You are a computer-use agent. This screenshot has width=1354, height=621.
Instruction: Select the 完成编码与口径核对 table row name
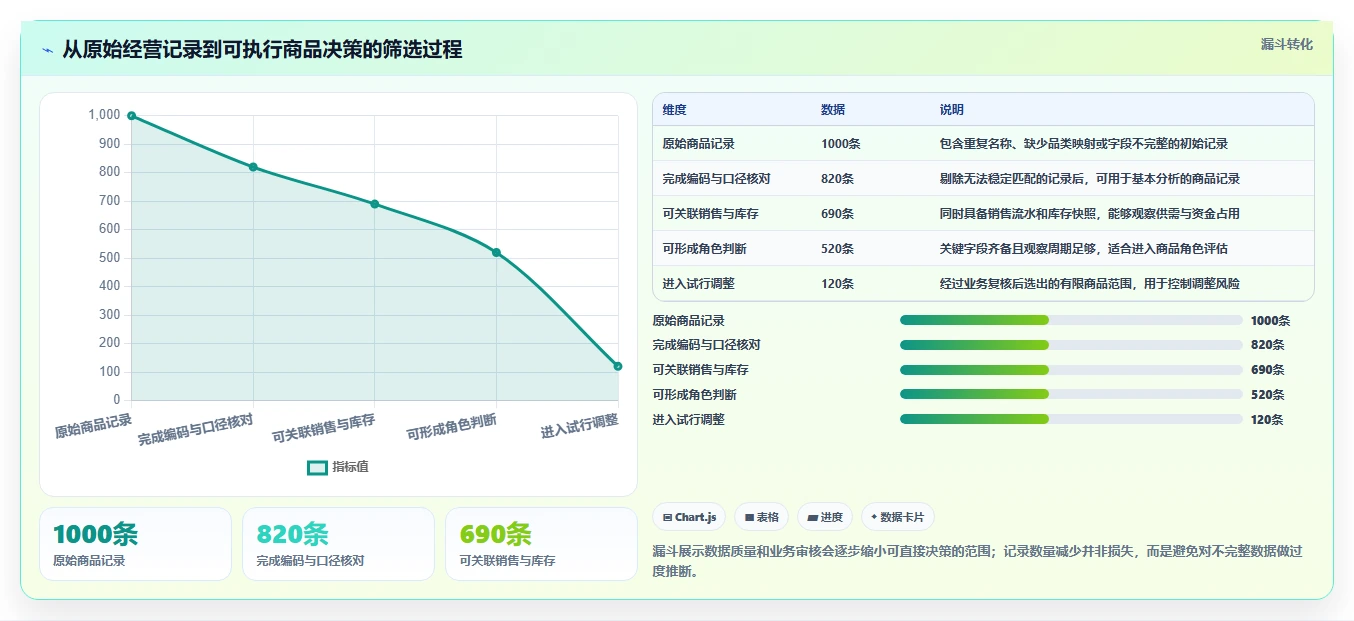coord(716,179)
